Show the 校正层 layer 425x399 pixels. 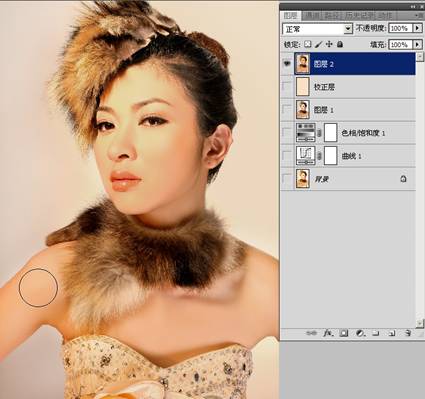pyautogui.click(x=287, y=86)
